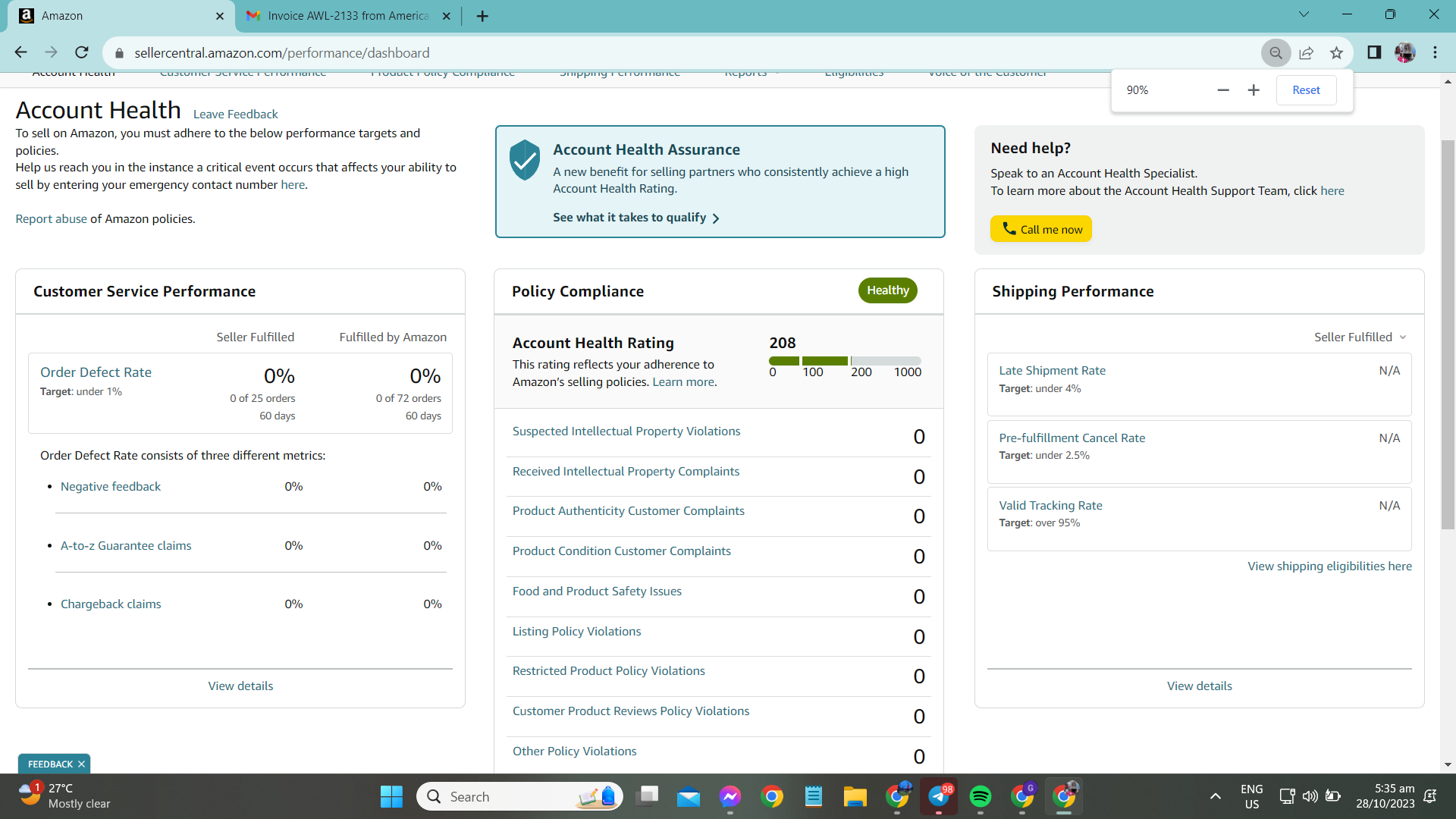Open Notepad from the taskbar
Image resolution: width=1456 pixels, height=819 pixels.
814,797
